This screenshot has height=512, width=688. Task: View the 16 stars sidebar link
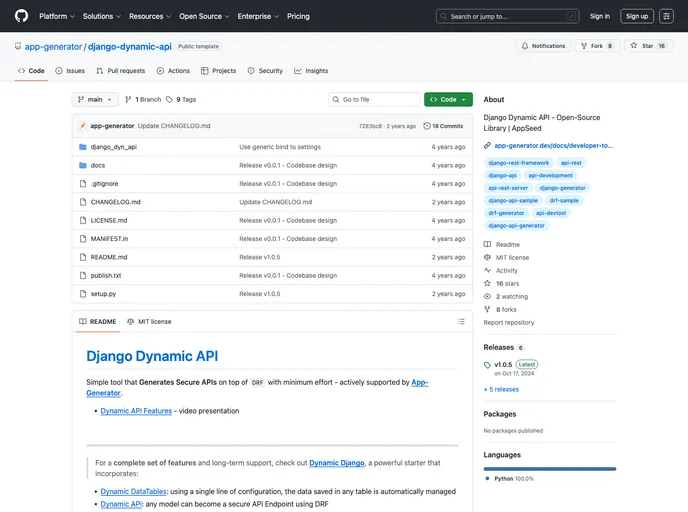[502, 283]
